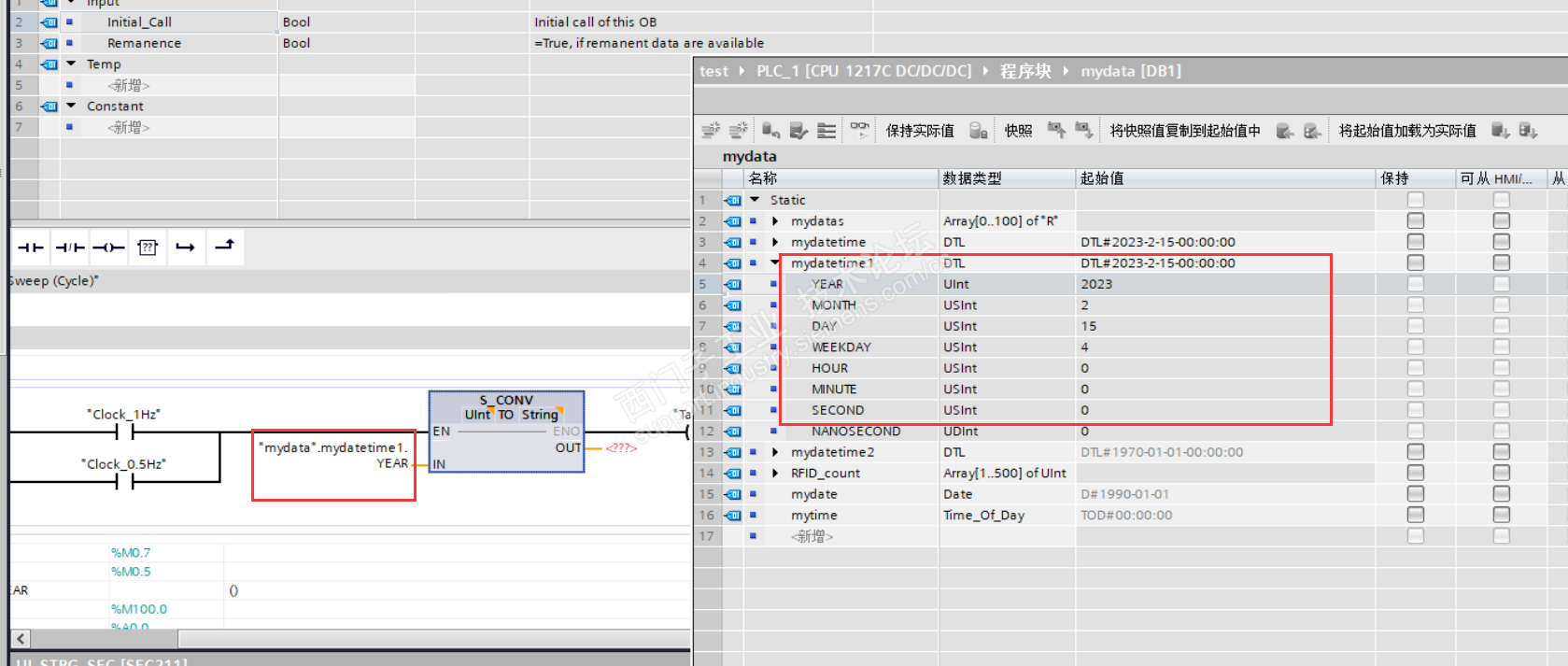Viewport: 1568px width, 666px height.
Task: Click the WEEKDAY row name
Action: (x=841, y=347)
